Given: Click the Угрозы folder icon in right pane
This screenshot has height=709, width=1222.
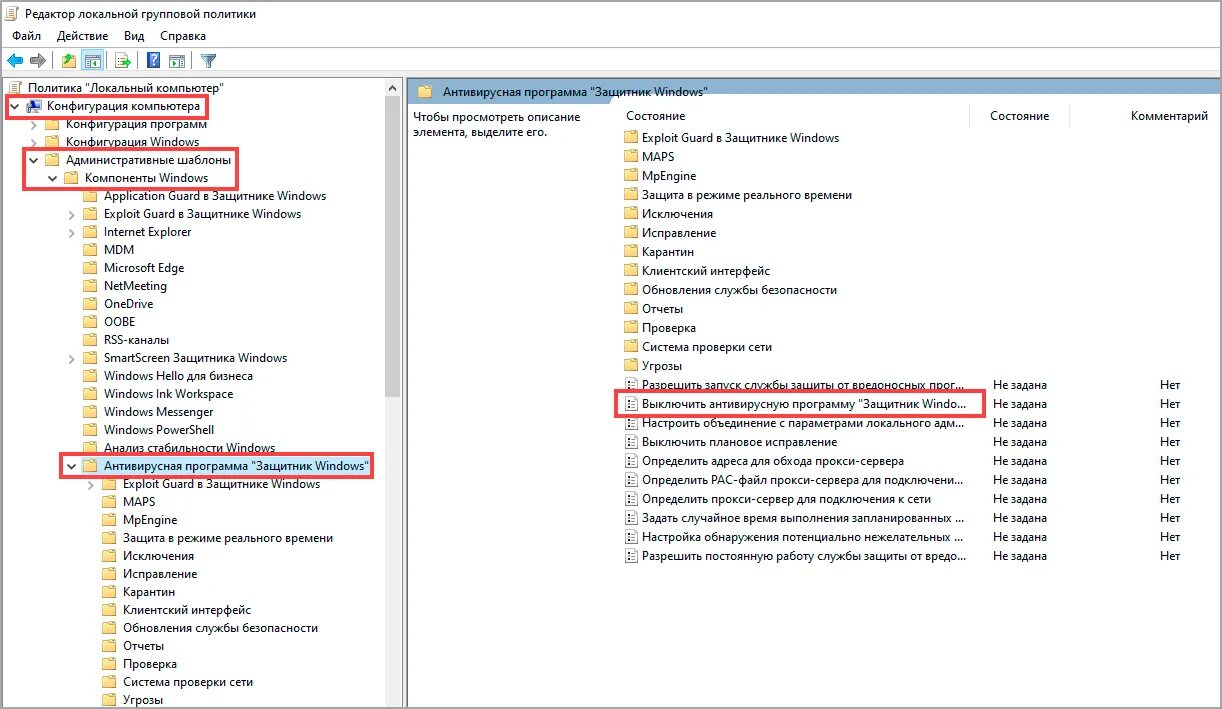Looking at the screenshot, I should (x=630, y=366).
